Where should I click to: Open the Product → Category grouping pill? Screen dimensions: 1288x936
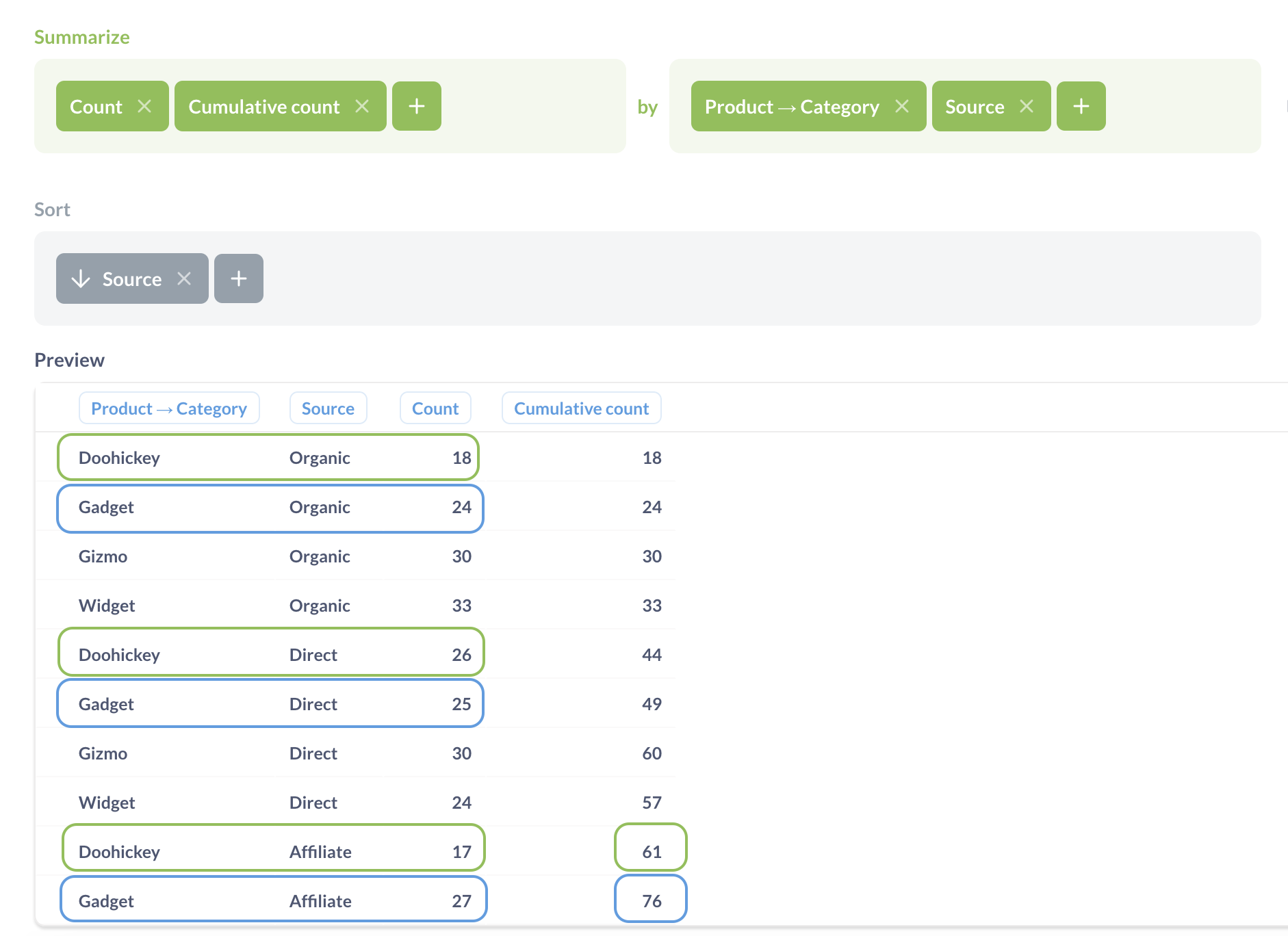click(791, 107)
